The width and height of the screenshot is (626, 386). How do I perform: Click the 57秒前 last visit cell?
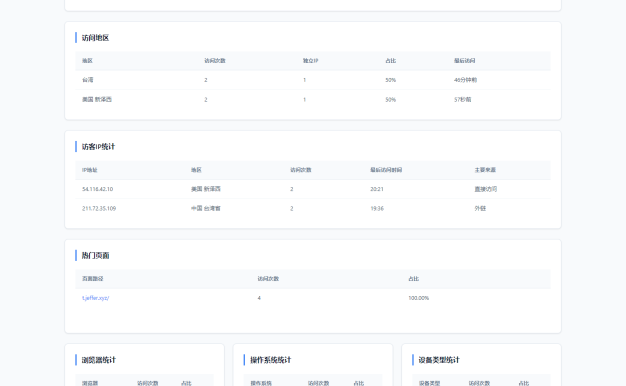[462, 99]
